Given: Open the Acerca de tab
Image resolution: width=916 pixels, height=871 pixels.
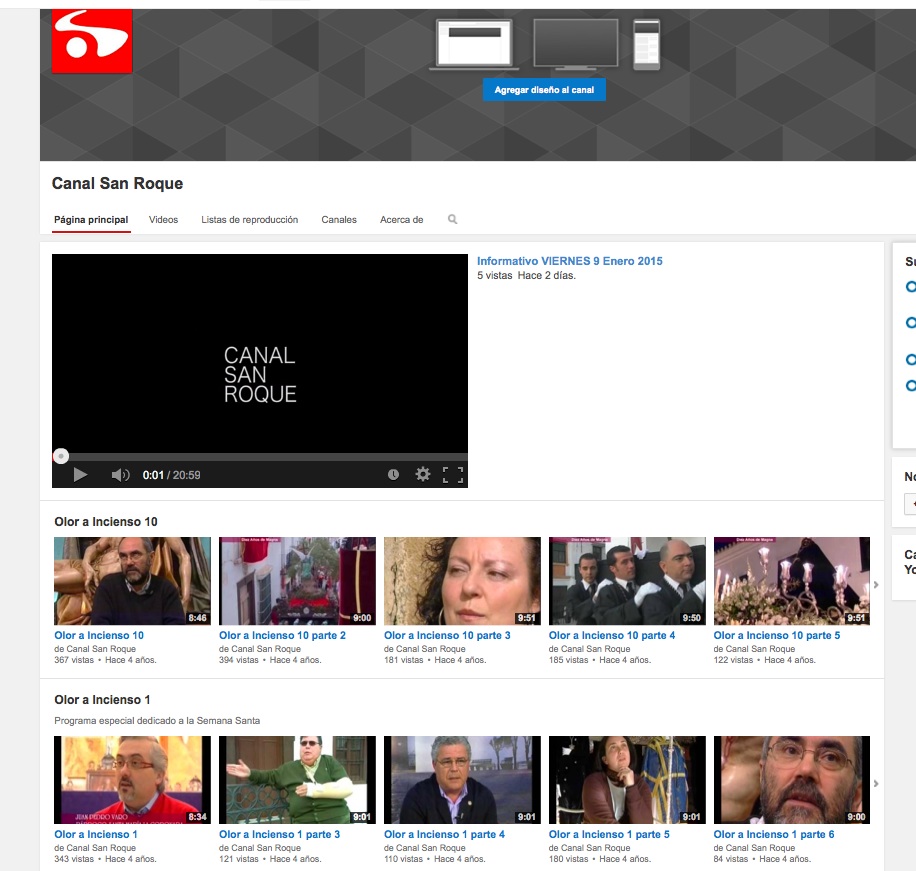Looking at the screenshot, I should pyautogui.click(x=401, y=220).
